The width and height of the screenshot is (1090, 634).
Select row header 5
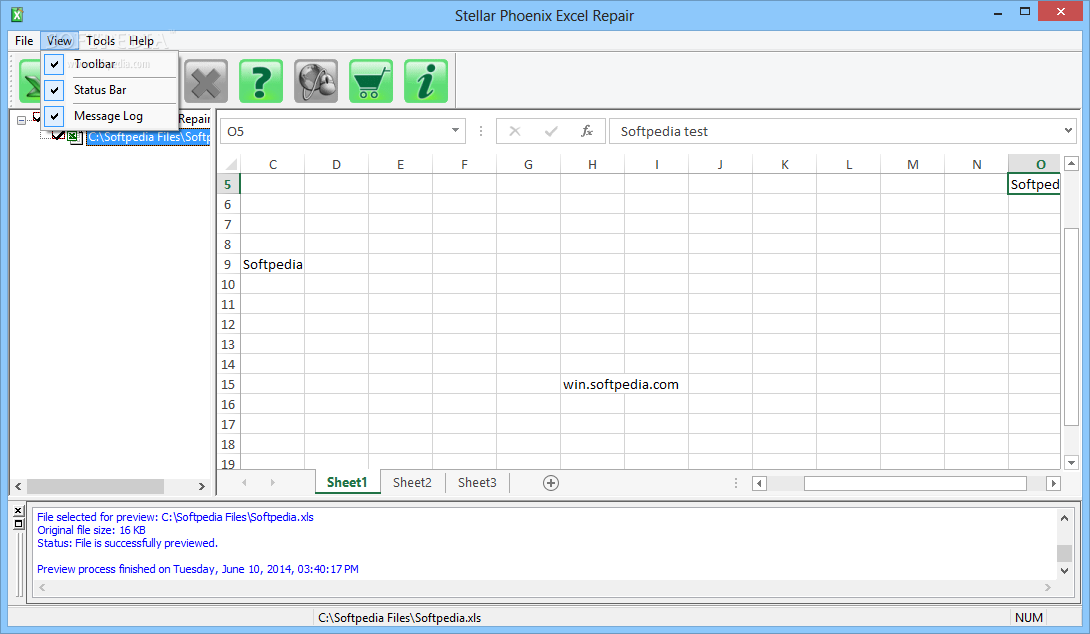(227, 184)
